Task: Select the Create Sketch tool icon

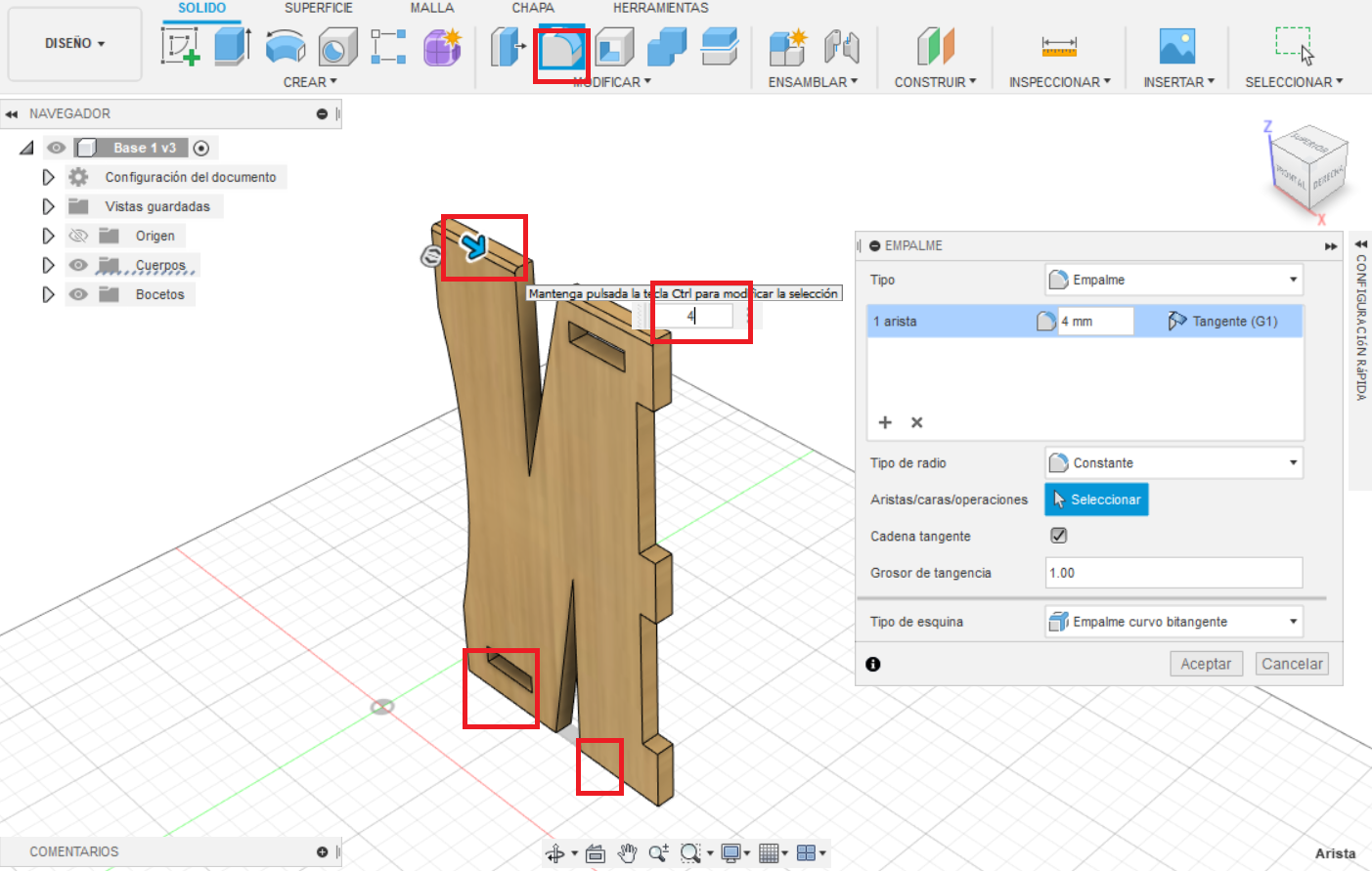Action: (181, 47)
